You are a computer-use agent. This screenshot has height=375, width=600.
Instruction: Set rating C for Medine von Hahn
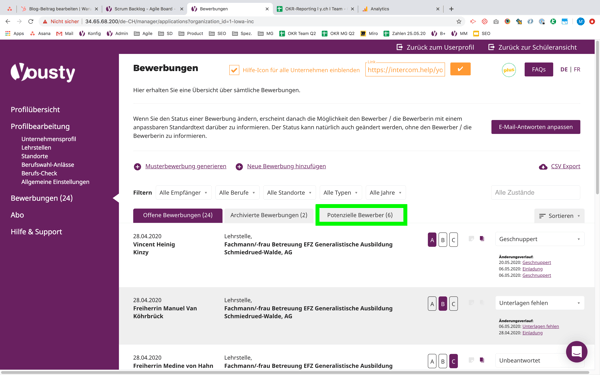tap(453, 361)
